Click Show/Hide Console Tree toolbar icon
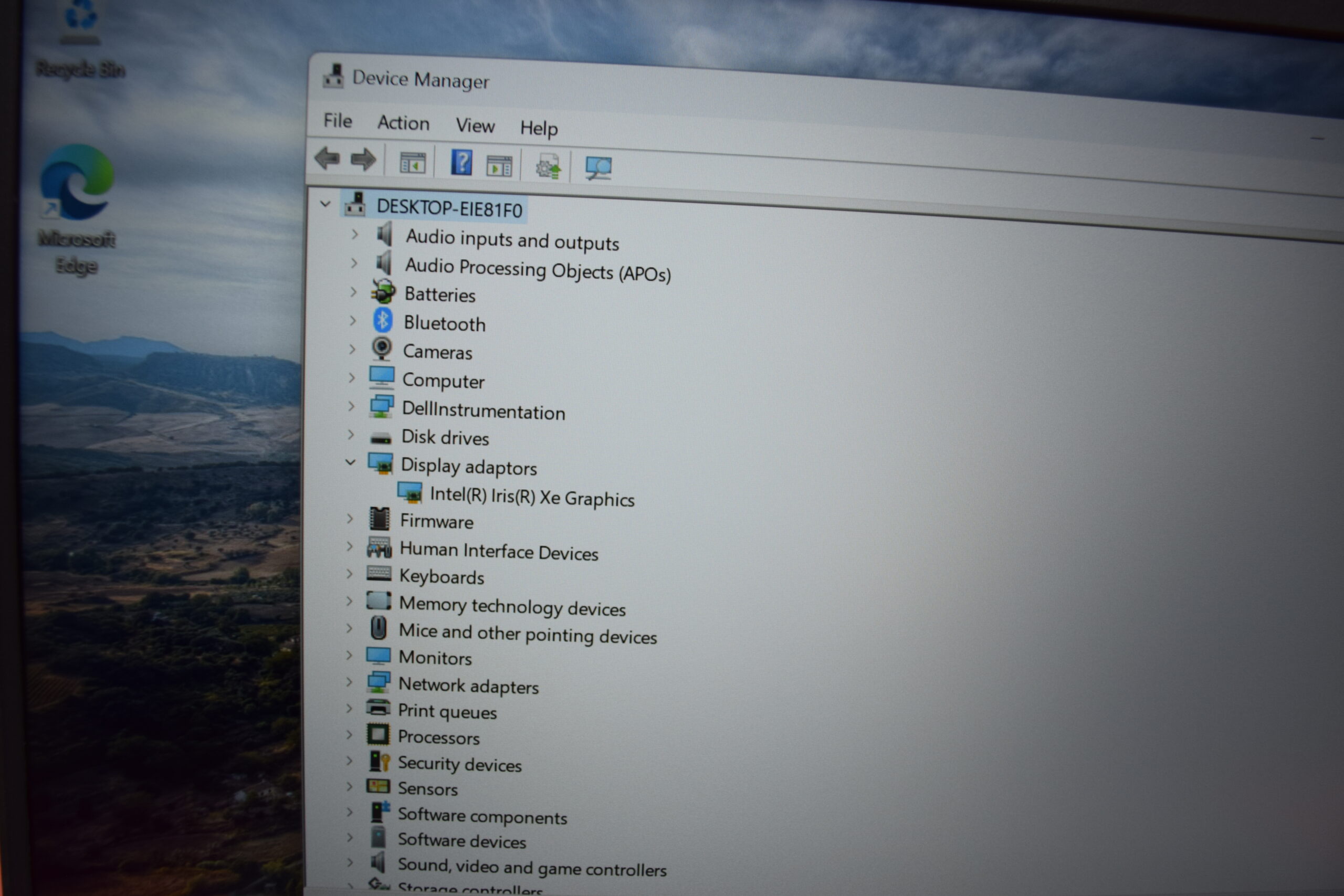This screenshot has height=896, width=1344. click(413, 163)
